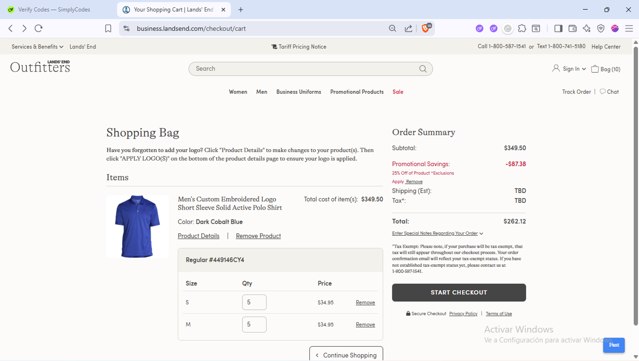Open the Lands' End link in top bar
This screenshot has height=361, width=639.
[x=83, y=46]
